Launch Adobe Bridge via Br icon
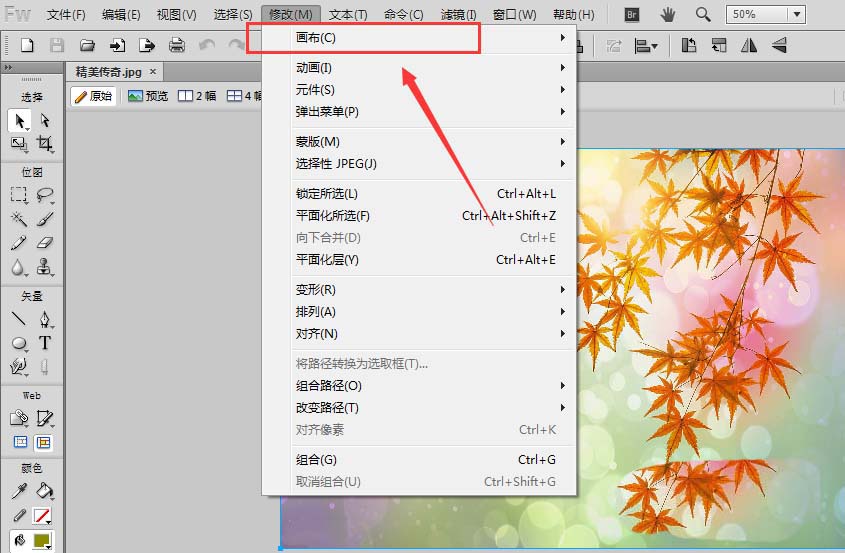845x553 pixels. pyautogui.click(x=632, y=15)
